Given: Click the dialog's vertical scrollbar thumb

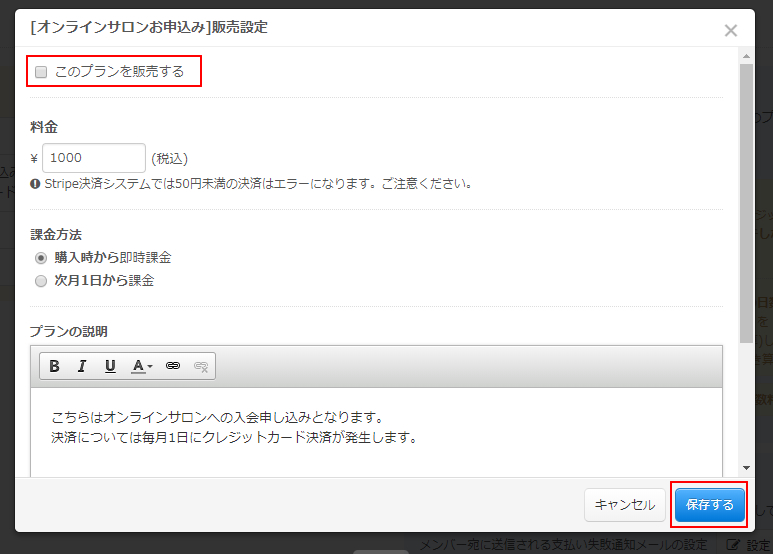Looking at the screenshot, I should click(x=746, y=200).
